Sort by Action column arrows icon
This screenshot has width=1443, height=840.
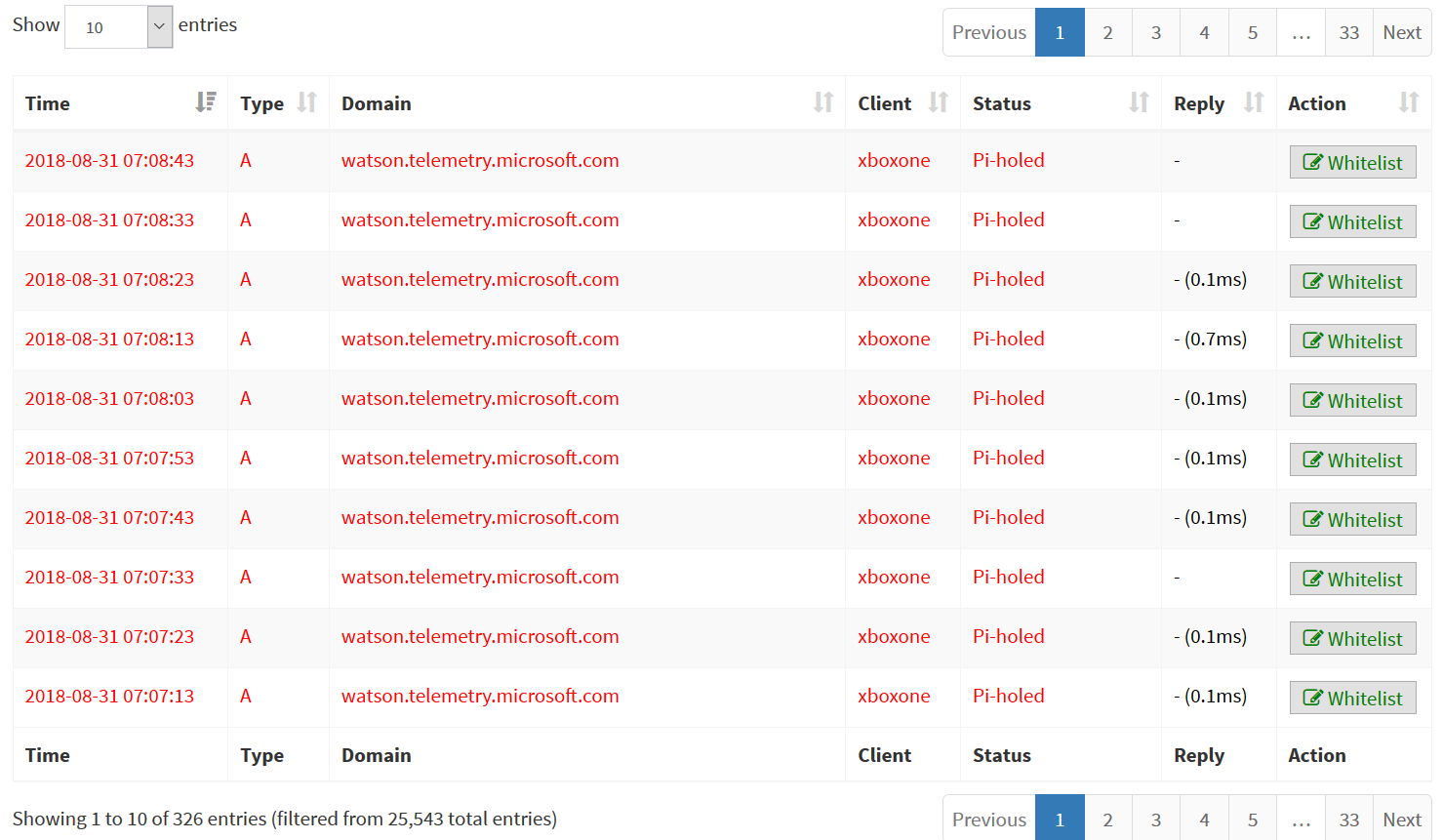(1408, 102)
